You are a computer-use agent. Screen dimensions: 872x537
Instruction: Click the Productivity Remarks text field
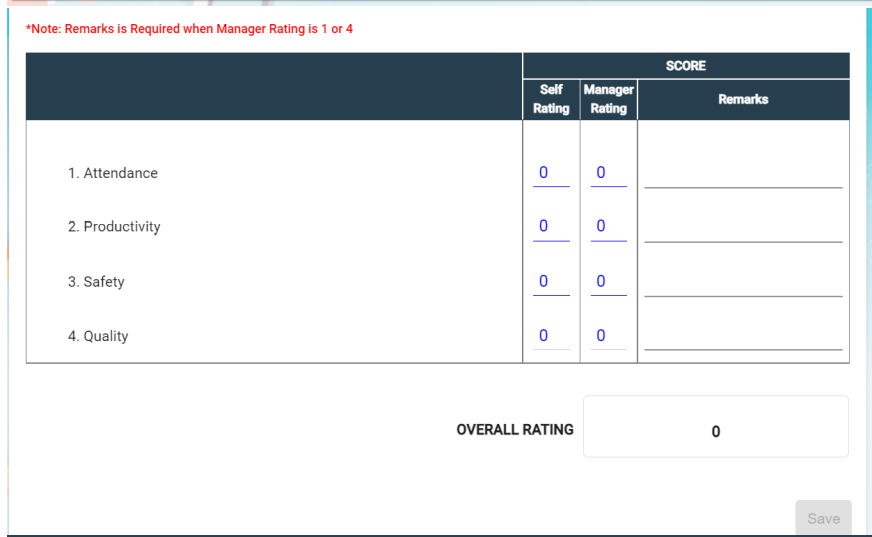tap(743, 228)
